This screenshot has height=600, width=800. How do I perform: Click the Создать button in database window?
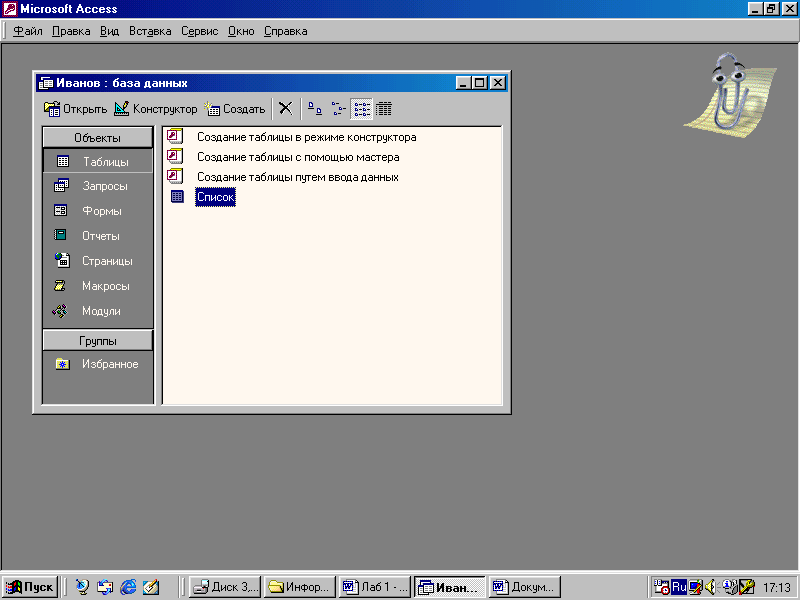click(234, 109)
